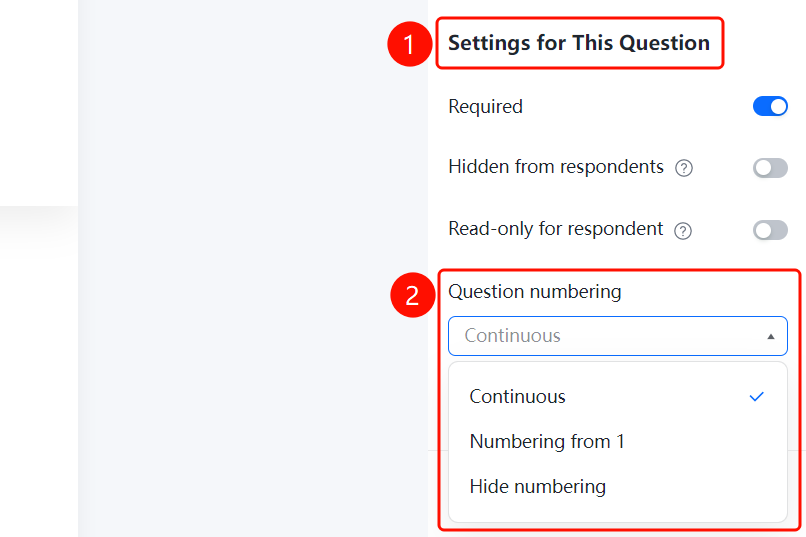Click the Question numbering label
Viewport: 806px width, 537px height.
point(535,292)
